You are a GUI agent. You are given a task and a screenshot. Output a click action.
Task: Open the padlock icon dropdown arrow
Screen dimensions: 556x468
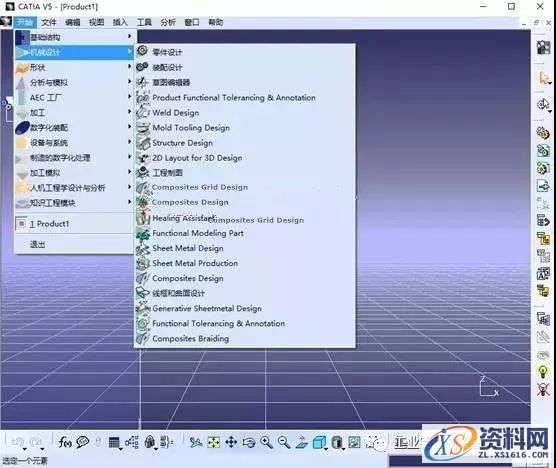click(156, 450)
